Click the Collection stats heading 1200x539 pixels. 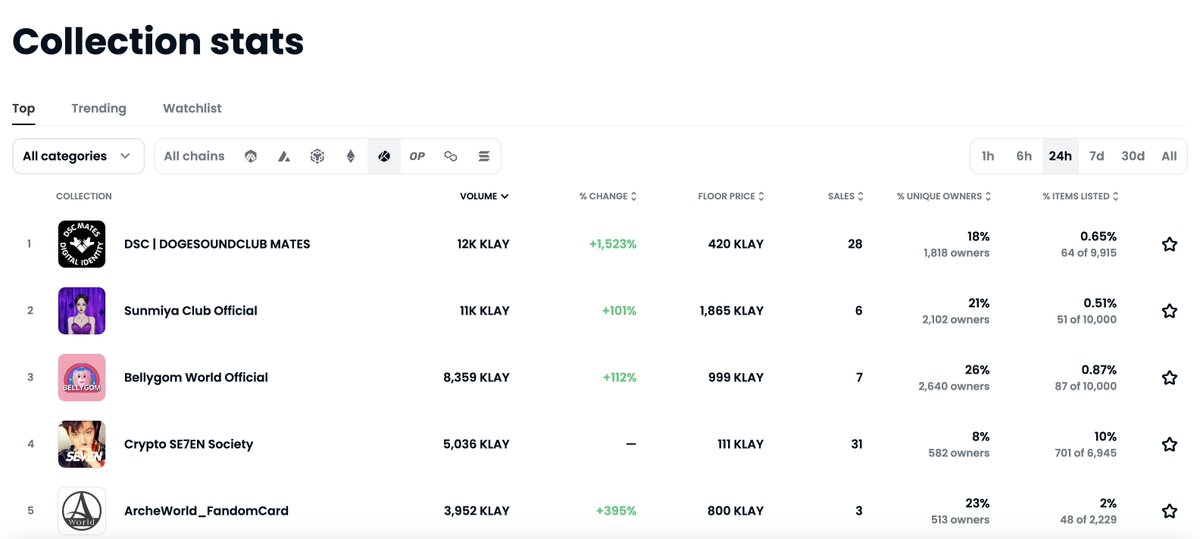click(158, 42)
